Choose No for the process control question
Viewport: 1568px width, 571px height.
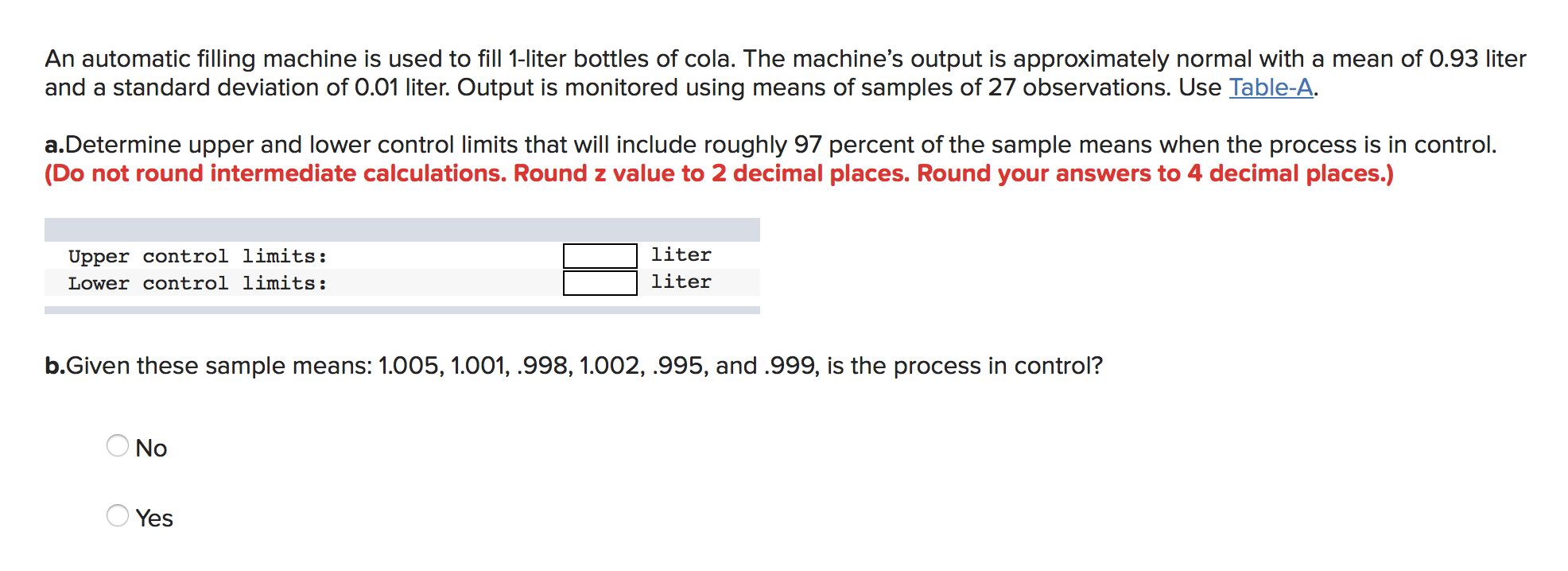[x=118, y=447]
